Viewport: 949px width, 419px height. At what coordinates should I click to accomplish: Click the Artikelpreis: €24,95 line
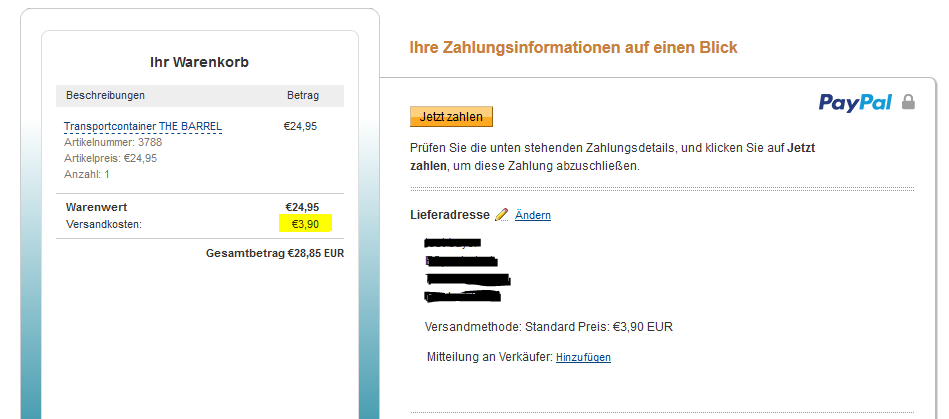tap(110, 158)
